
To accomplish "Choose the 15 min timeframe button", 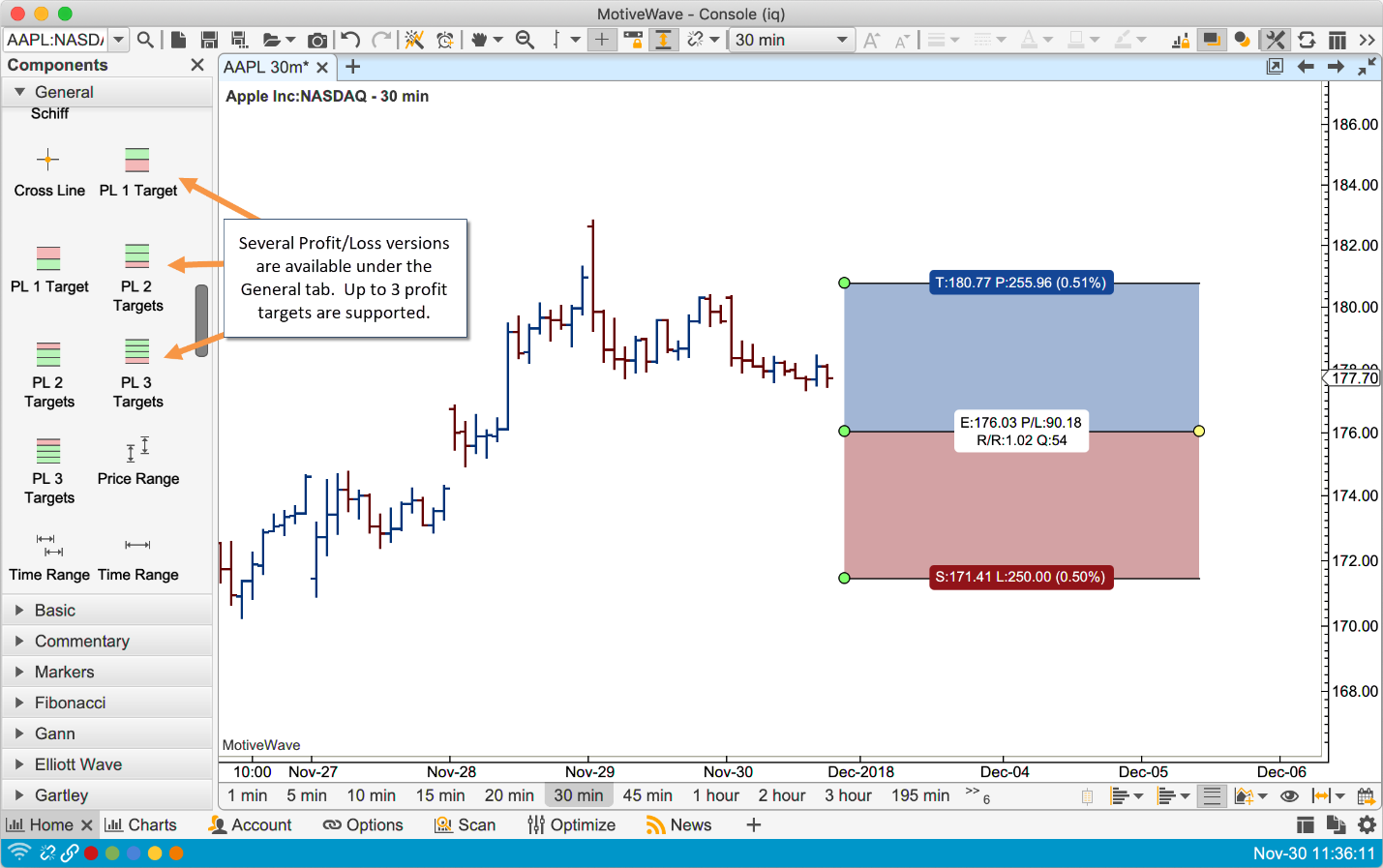I will tap(440, 795).
